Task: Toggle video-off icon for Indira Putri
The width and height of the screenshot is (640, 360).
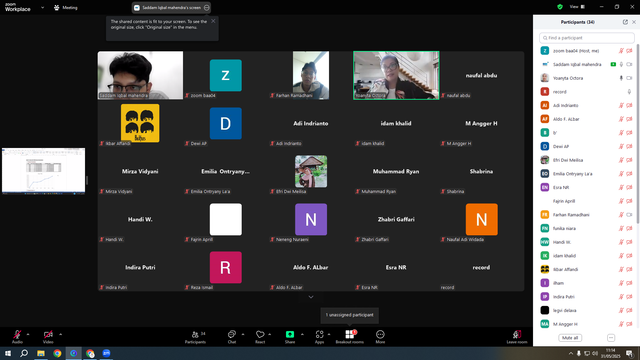Action: point(629,297)
